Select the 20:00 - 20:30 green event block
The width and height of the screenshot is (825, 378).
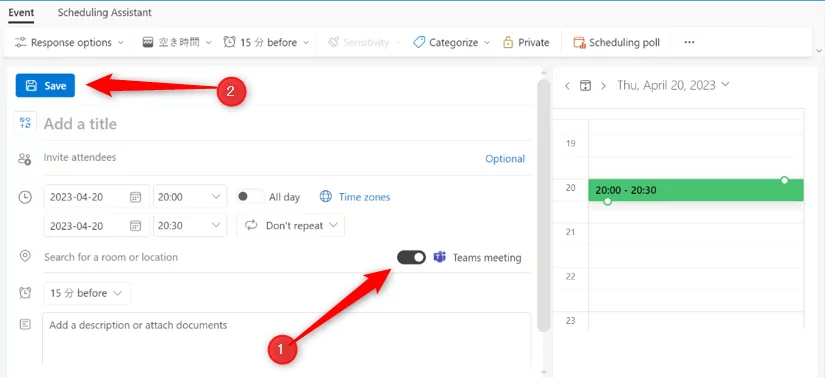click(x=696, y=191)
